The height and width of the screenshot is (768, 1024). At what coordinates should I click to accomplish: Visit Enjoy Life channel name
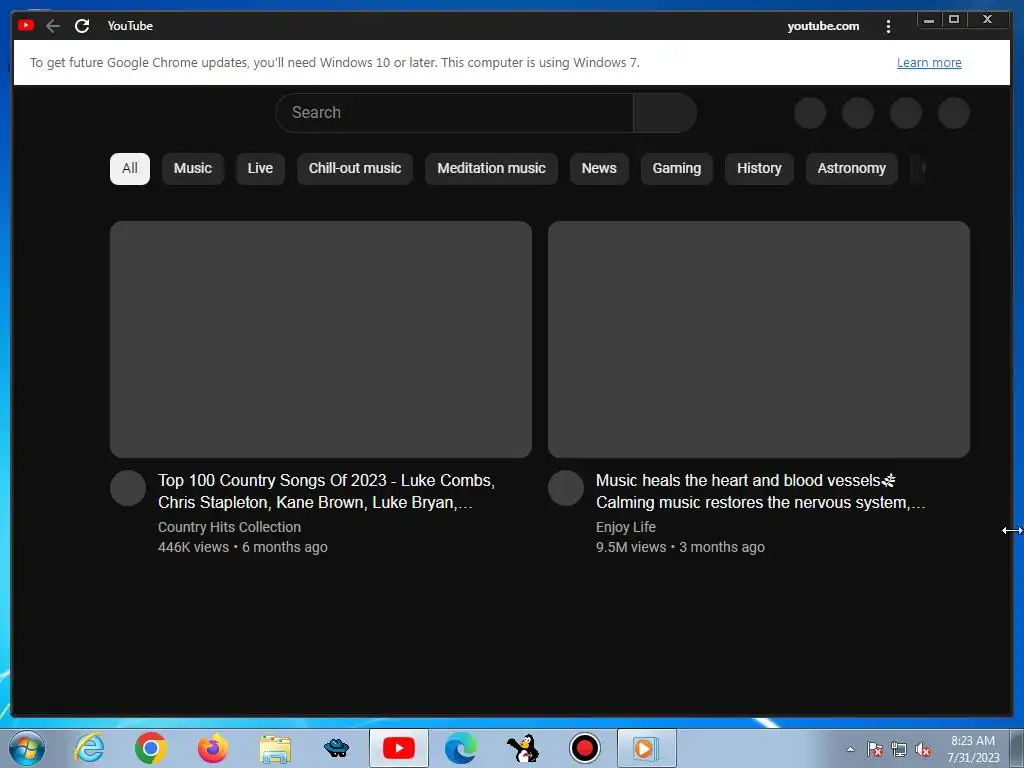point(626,527)
